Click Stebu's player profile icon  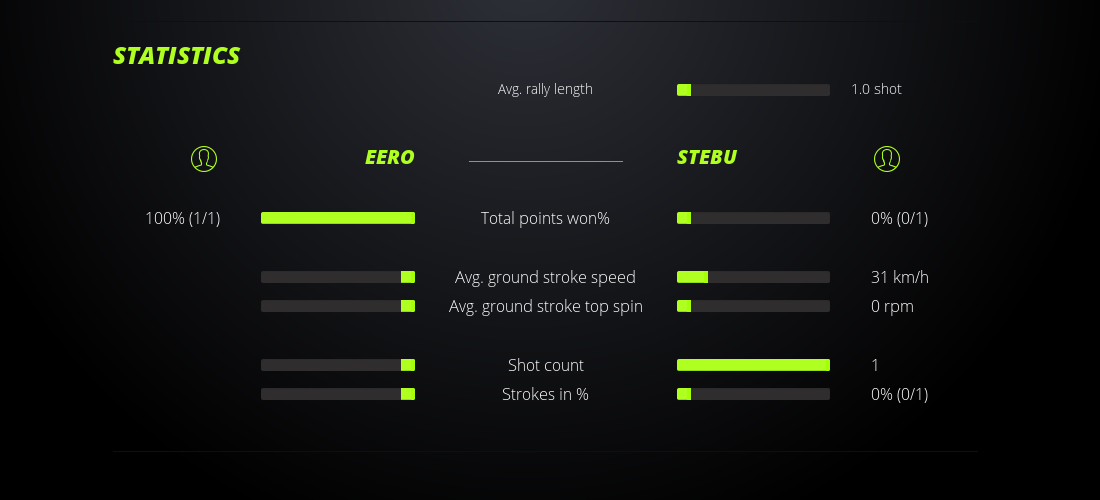[887, 158]
